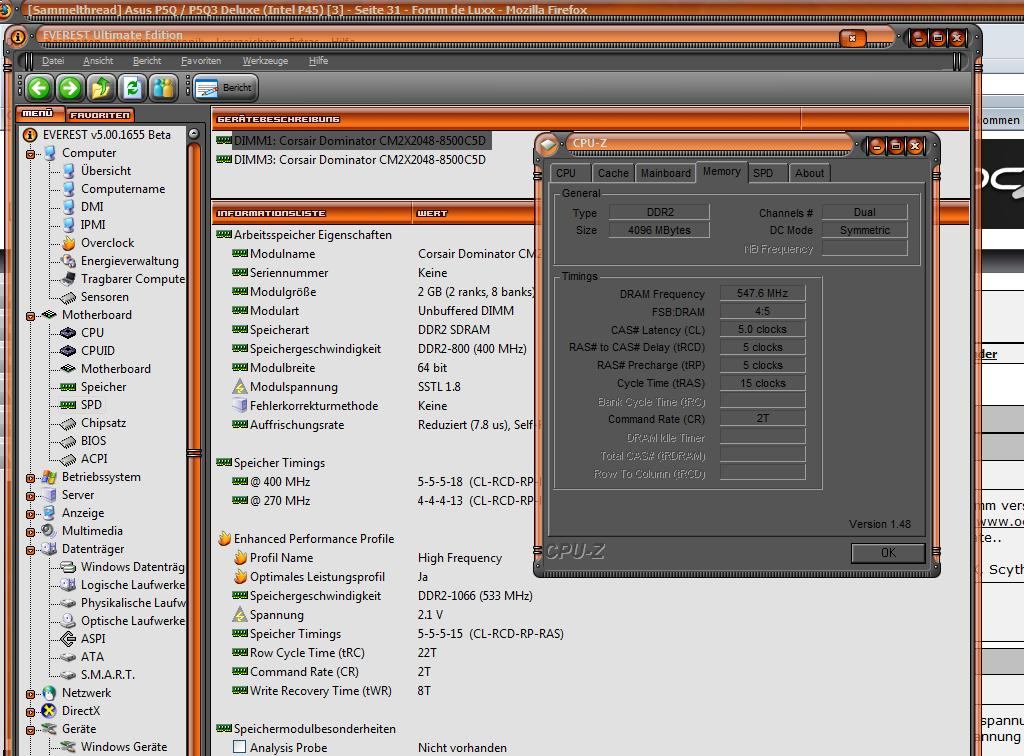Click the green Forward arrow in EVEREST toolbar
Screen dimensions: 1024x756
coord(70,87)
